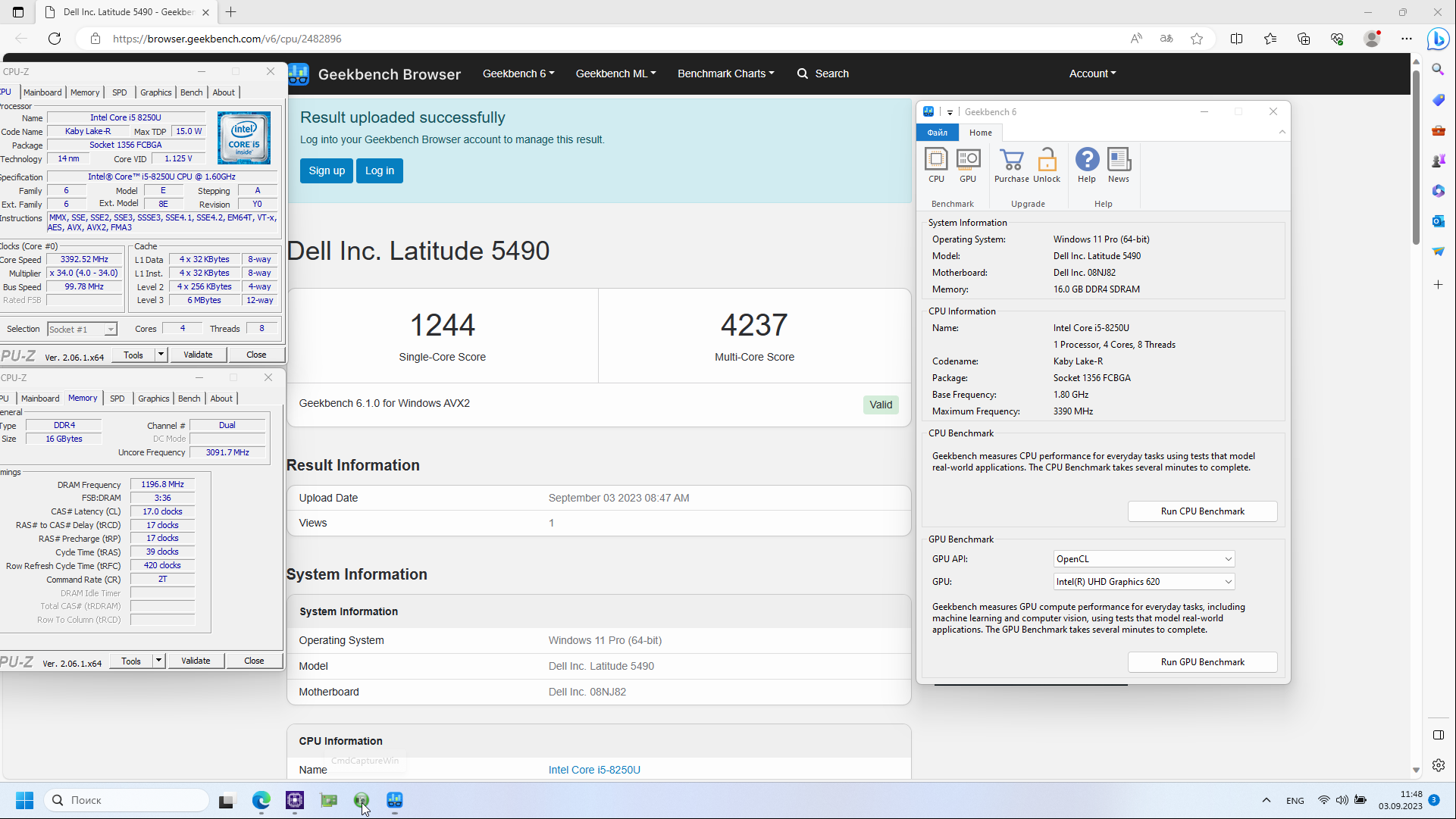
Task: Refresh the browser page
Action: [55, 39]
